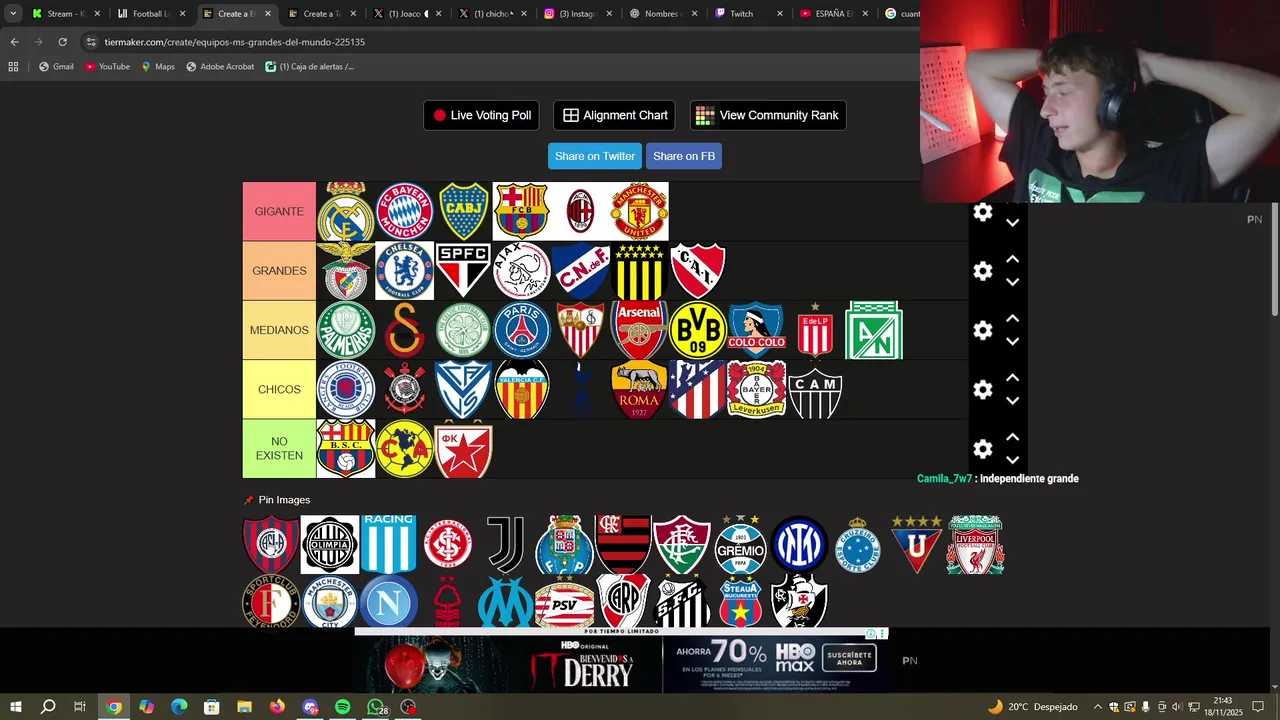Move MEDIANOS row up with chevron

(1012, 318)
